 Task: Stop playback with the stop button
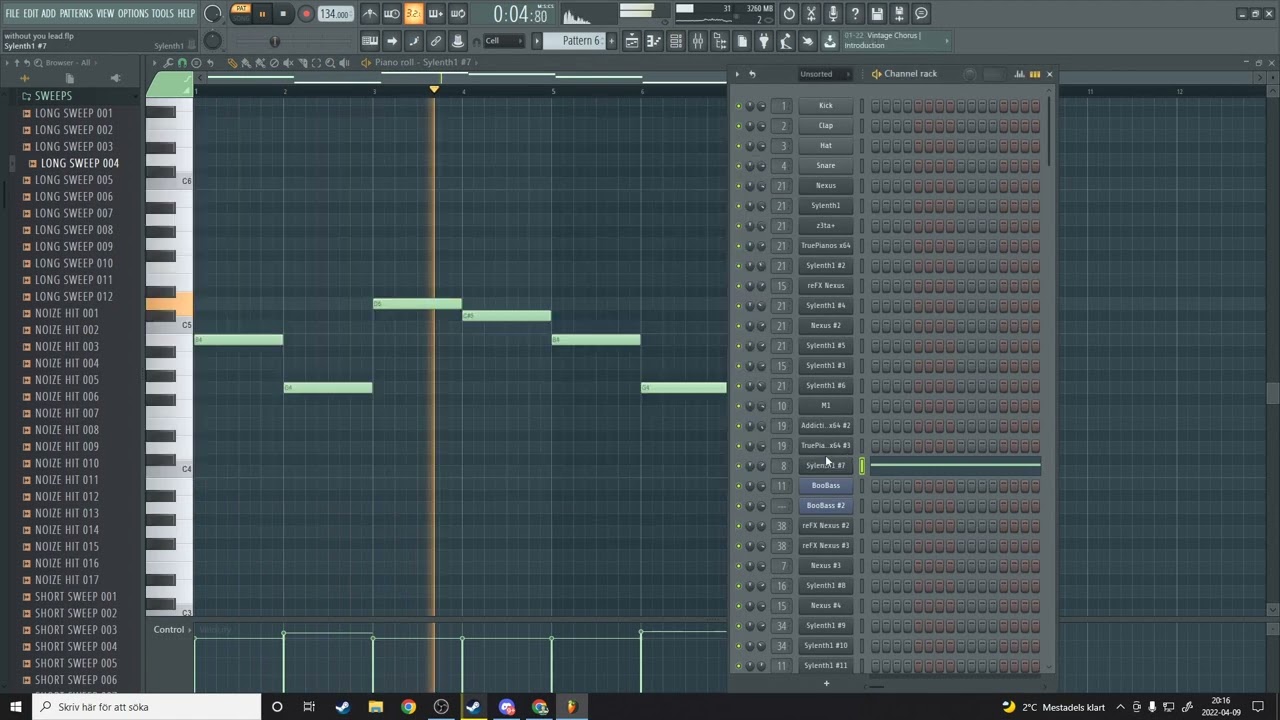(283, 14)
